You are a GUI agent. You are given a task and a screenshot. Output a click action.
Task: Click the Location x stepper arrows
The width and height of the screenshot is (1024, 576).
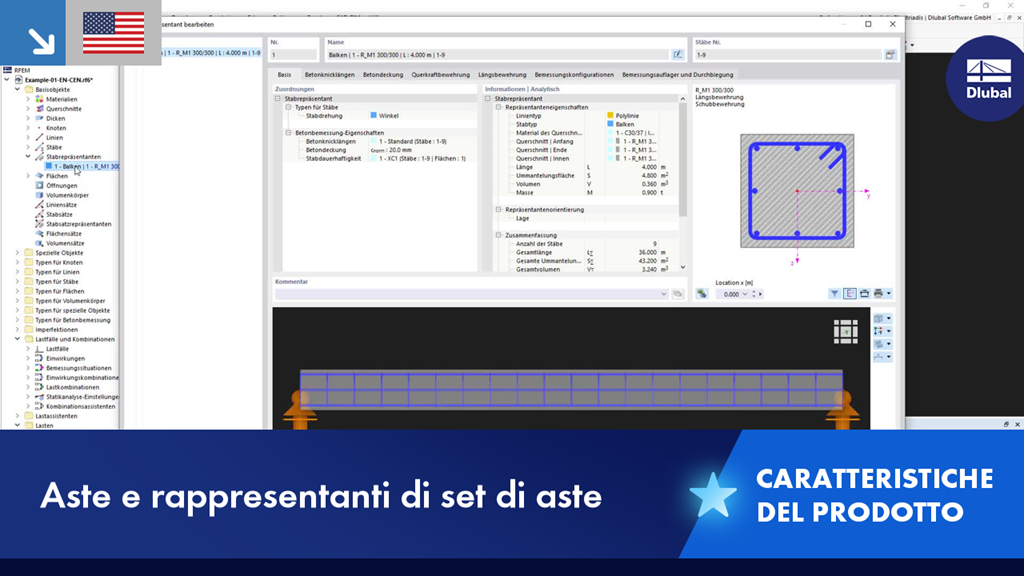(x=754, y=295)
